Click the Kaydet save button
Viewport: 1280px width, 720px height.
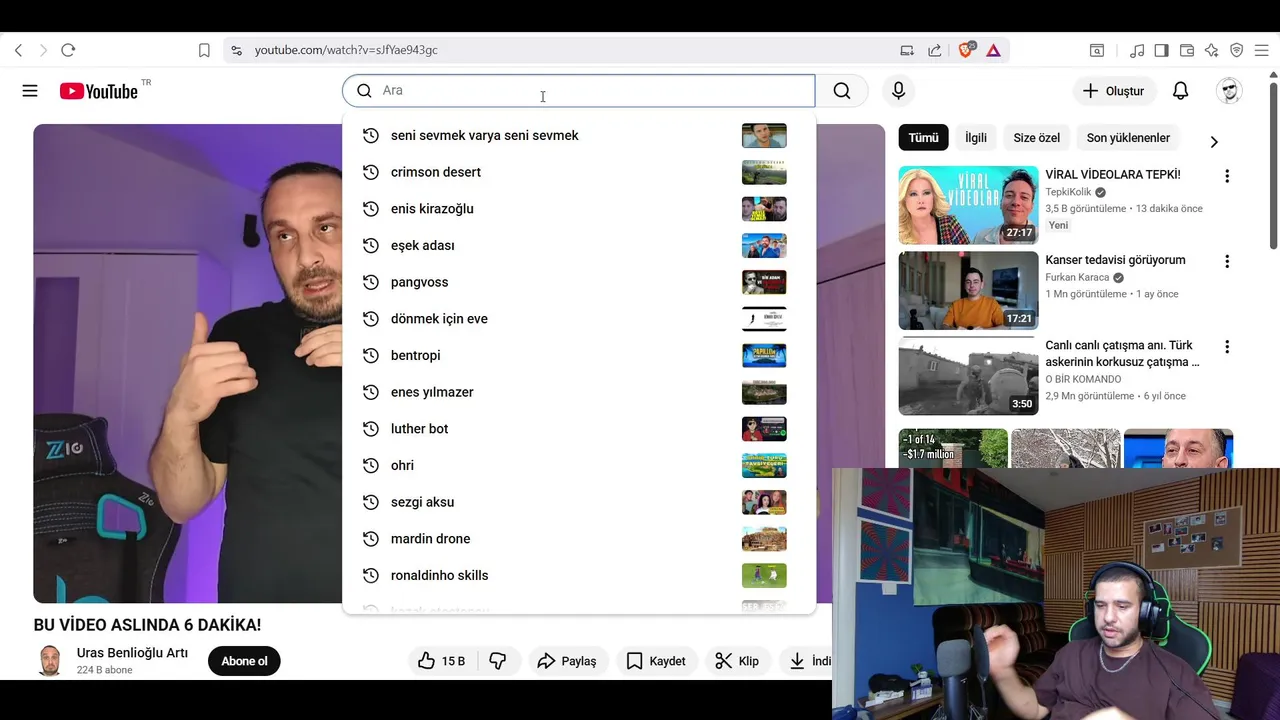coord(655,661)
